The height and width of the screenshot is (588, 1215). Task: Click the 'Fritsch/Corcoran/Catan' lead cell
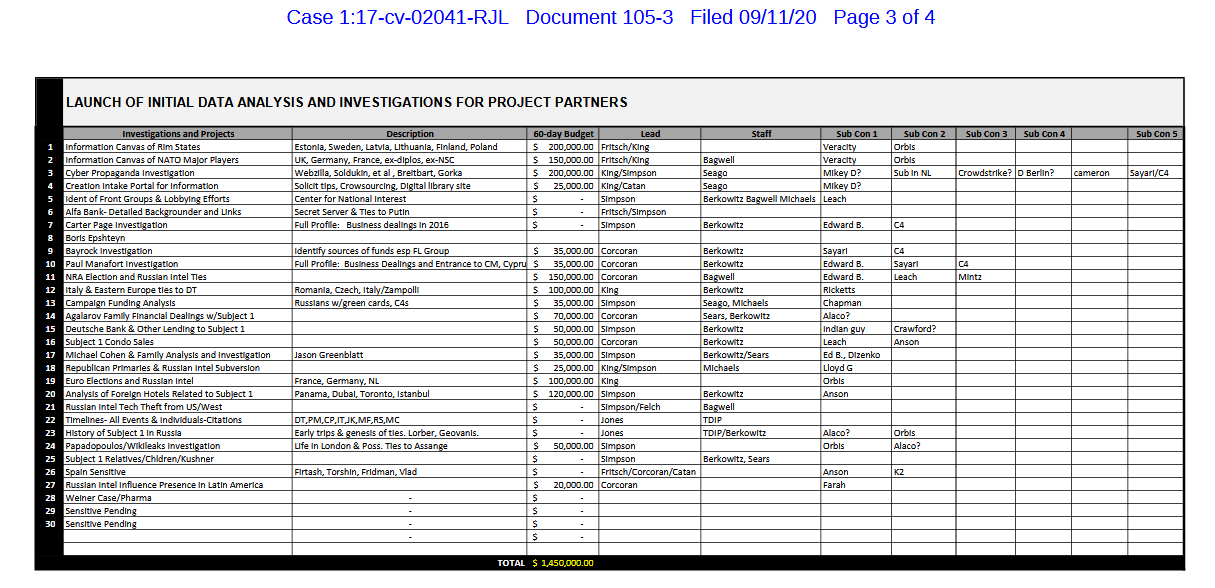[649, 472]
